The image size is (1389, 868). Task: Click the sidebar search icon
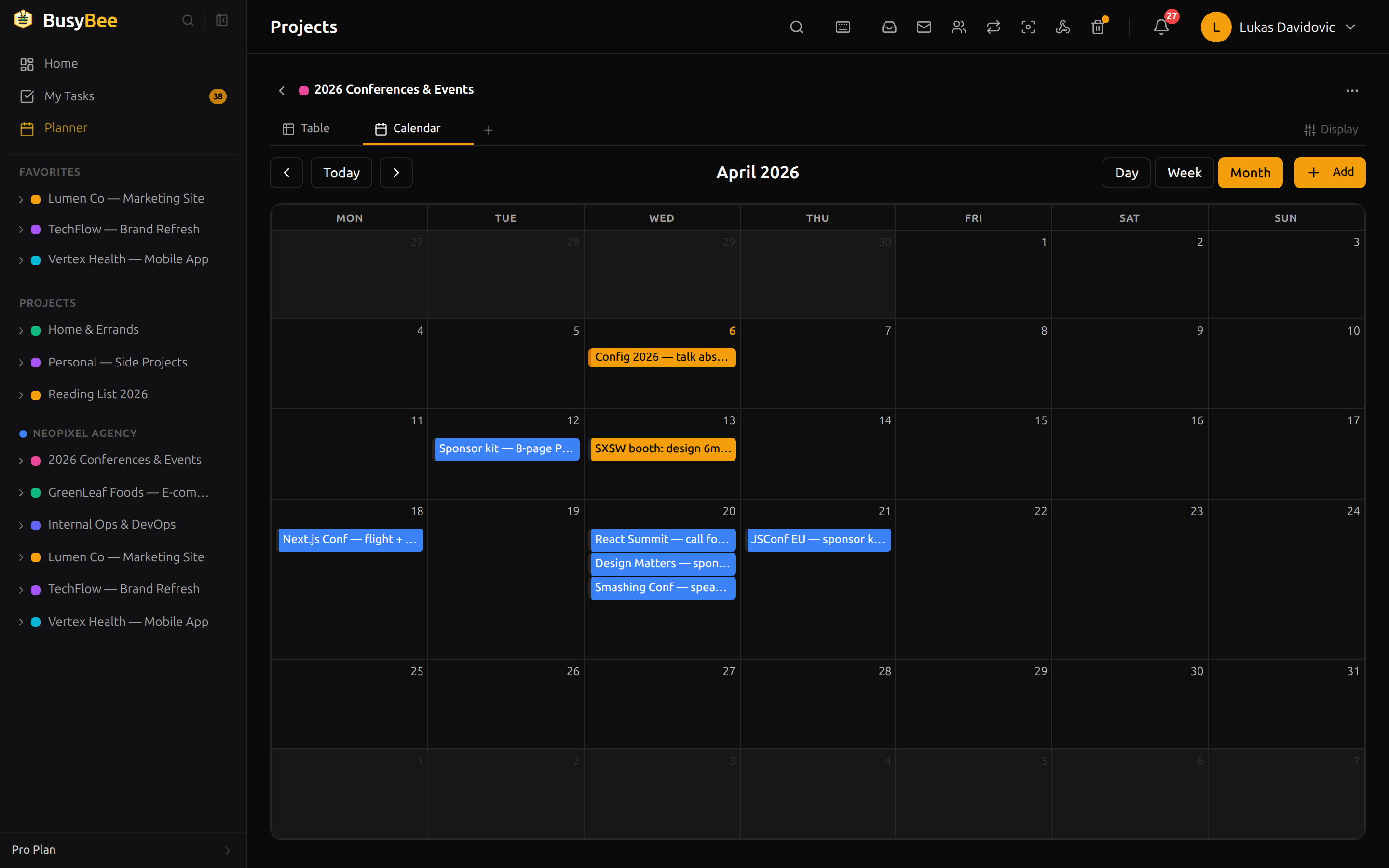point(188,21)
